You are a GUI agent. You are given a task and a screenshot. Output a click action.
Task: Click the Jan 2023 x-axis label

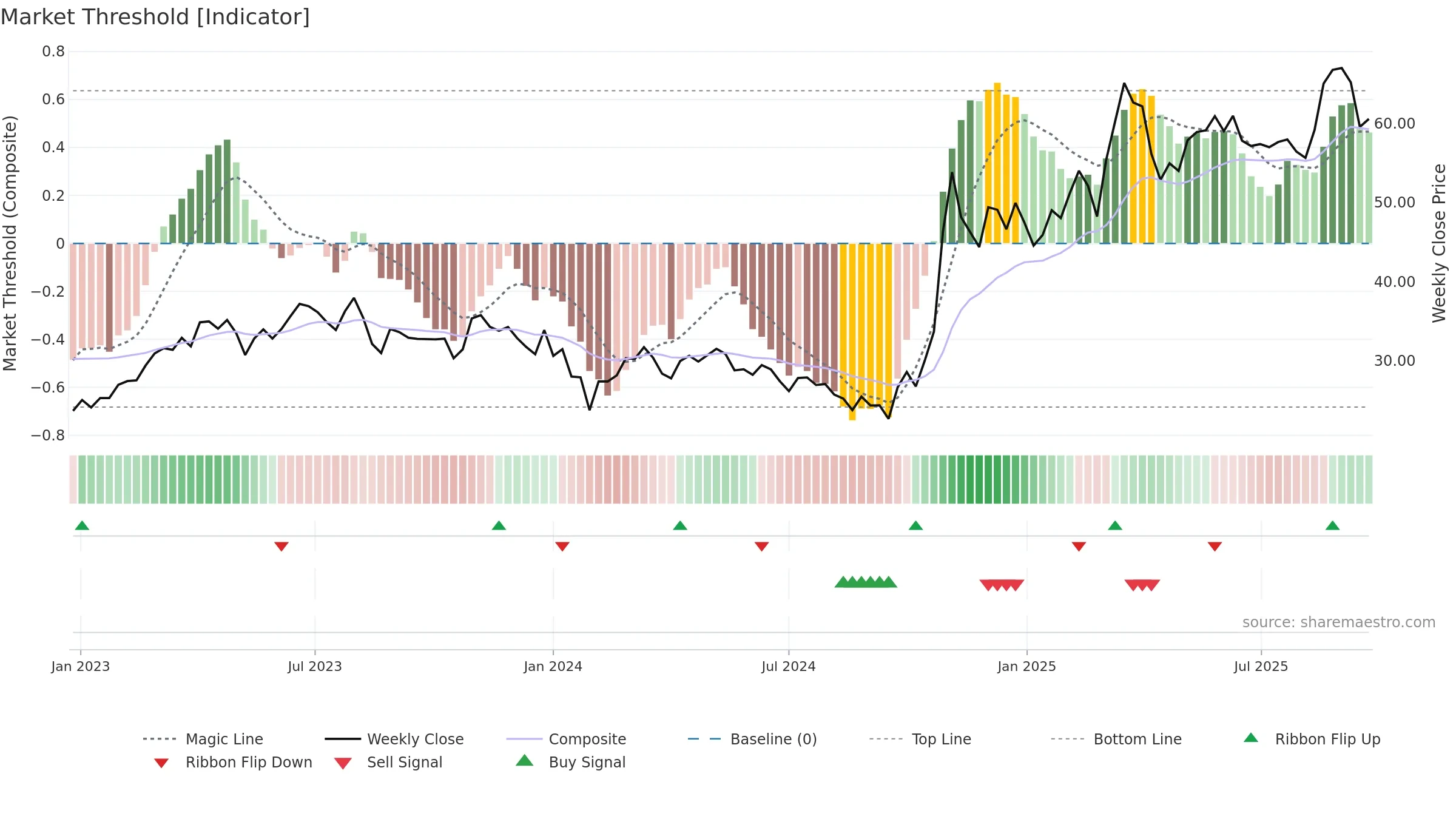81,667
